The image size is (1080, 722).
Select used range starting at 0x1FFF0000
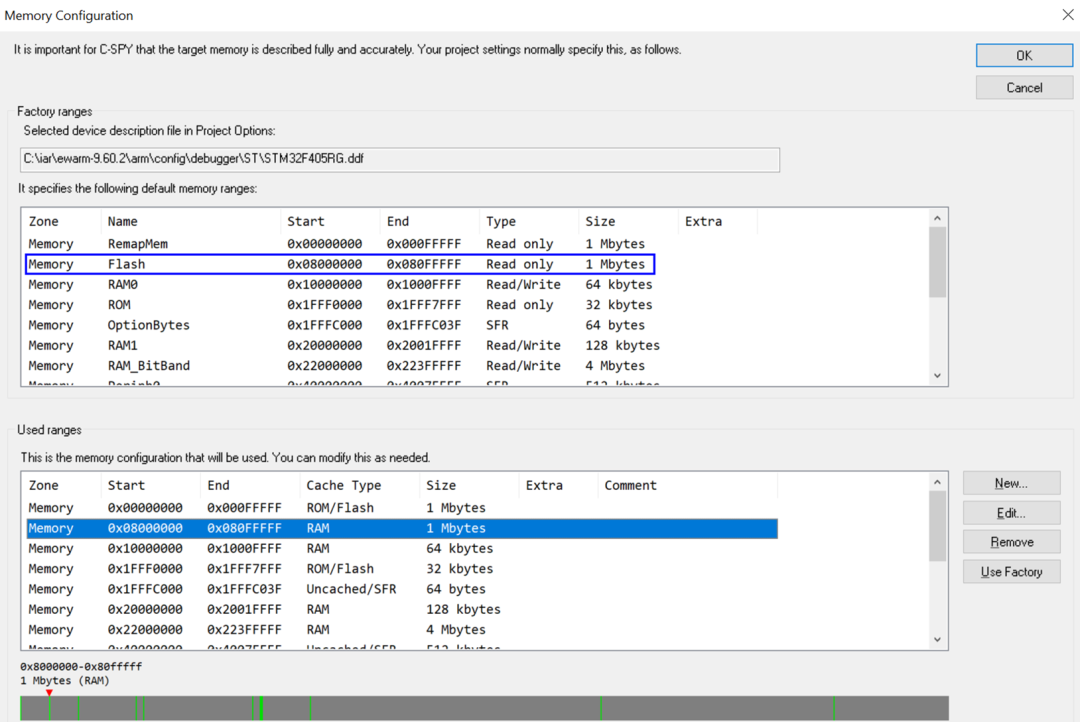click(x=402, y=569)
